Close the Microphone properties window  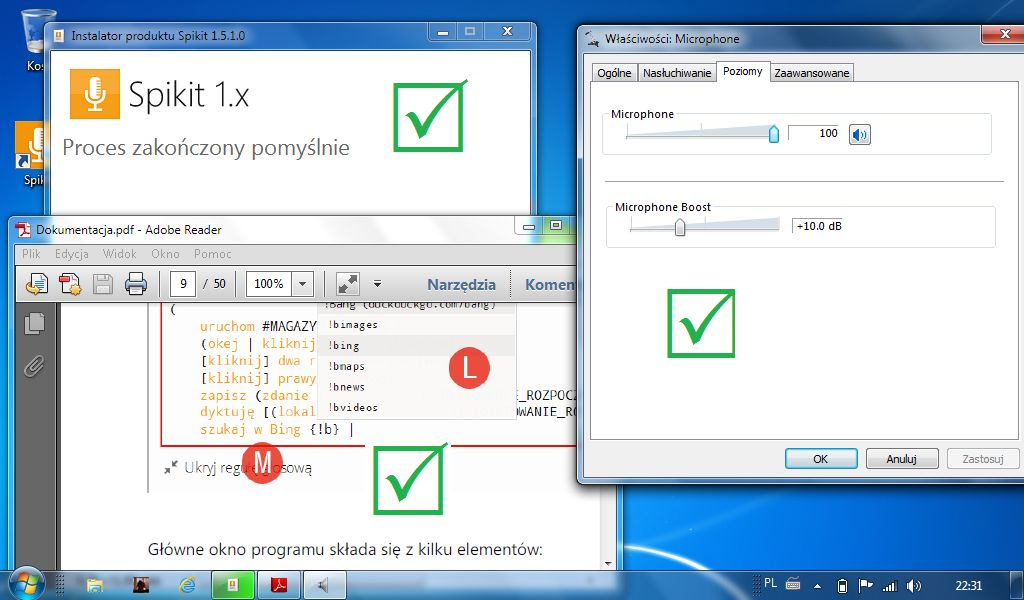pos(1004,33)
